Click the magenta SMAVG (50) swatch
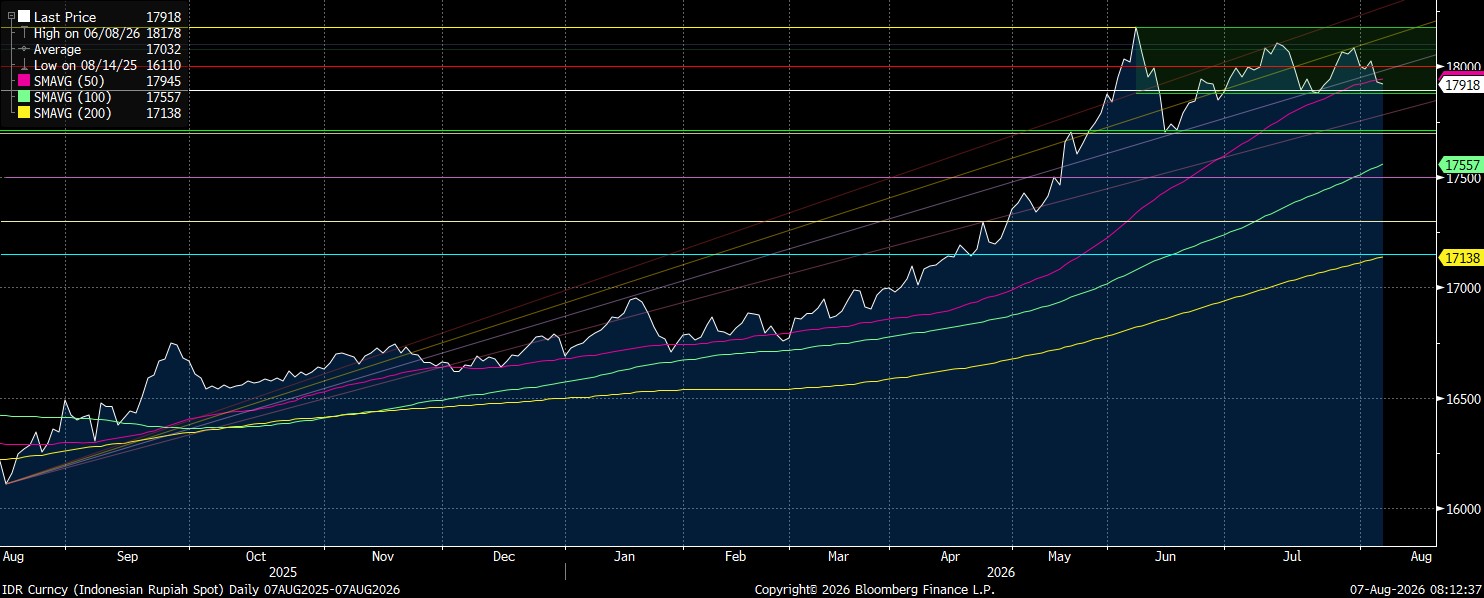Screen dimensions: 1484x598 24,81
